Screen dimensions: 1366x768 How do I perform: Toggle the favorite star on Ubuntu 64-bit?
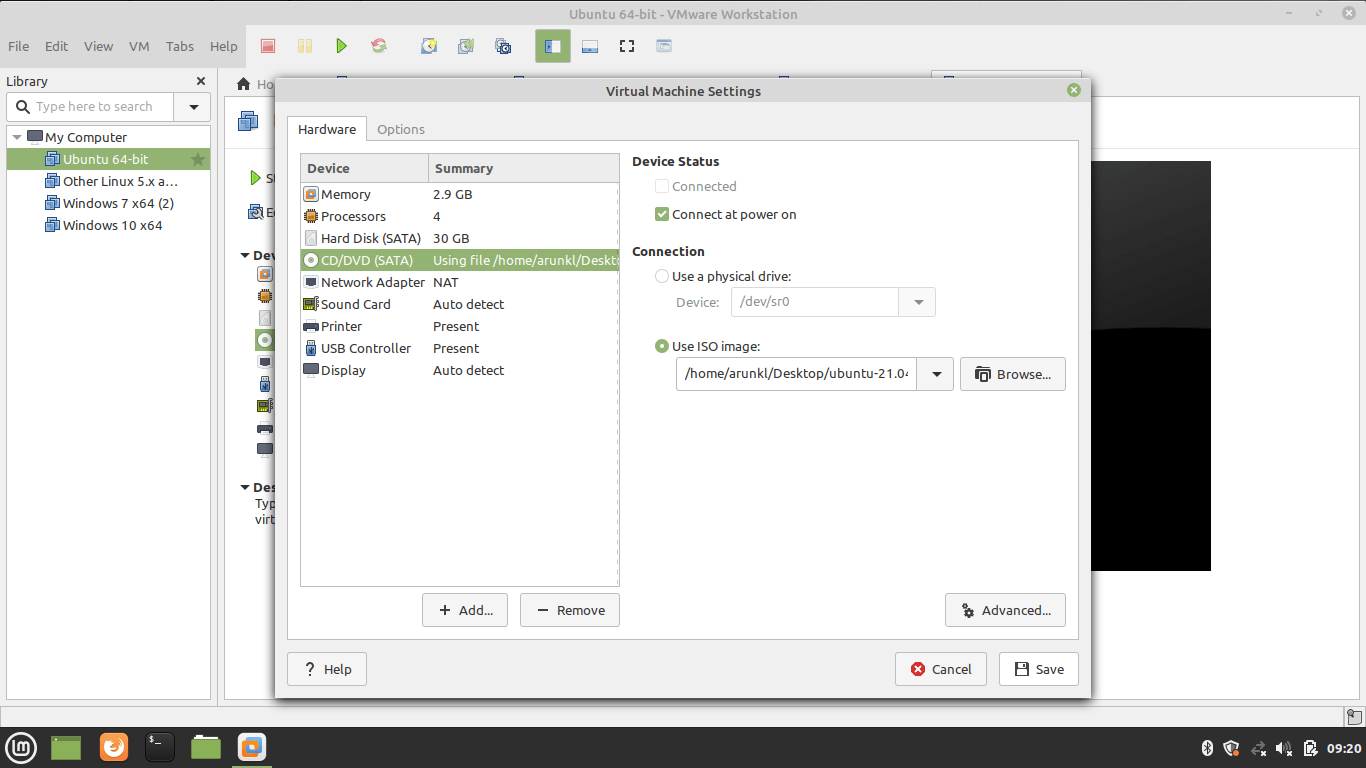[198, 159]
